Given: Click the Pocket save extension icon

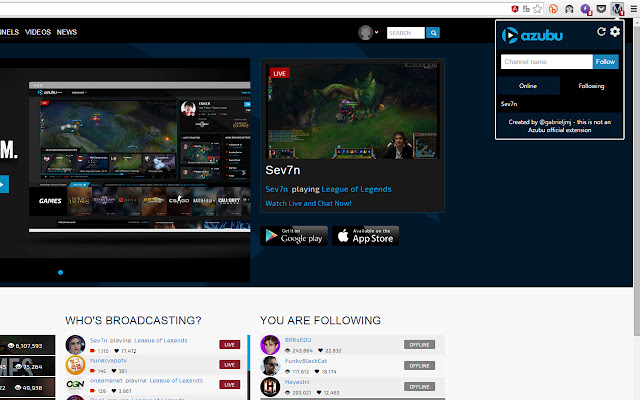Looking at the screenshot, I should click(x=601, y=9).
